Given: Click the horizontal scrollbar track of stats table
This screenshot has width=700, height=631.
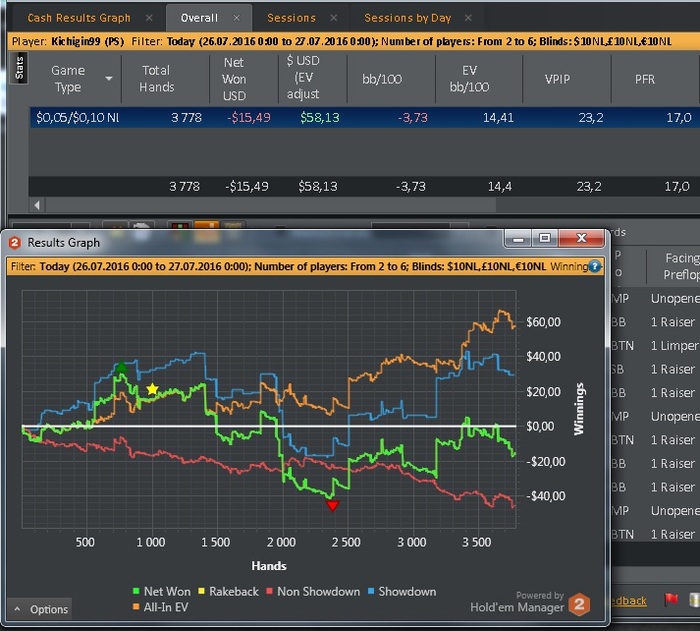Looking at the screenshot, I should (x=271, y=205).
